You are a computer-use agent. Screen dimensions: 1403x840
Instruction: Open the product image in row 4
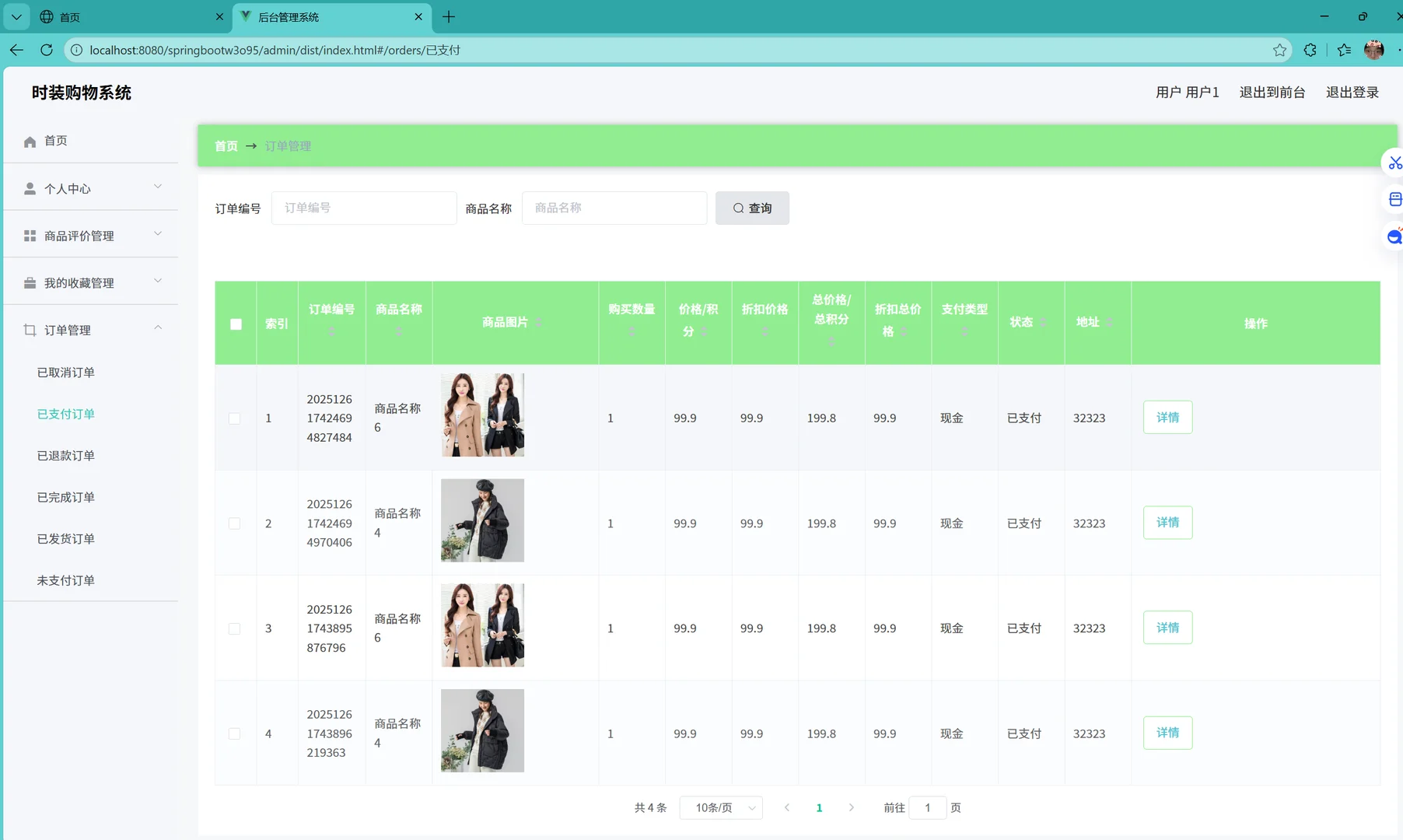pyautogui.click(x=482, y=730)
